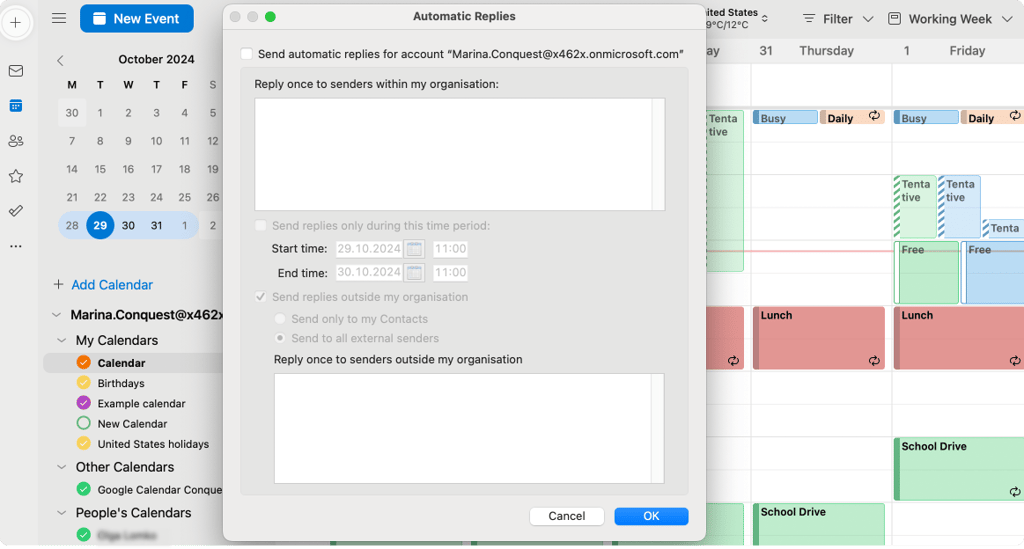Click recurrence icon on Thursday Lunch event
The width and height of the screenshot is (1024, 549).
click(874, 360)
